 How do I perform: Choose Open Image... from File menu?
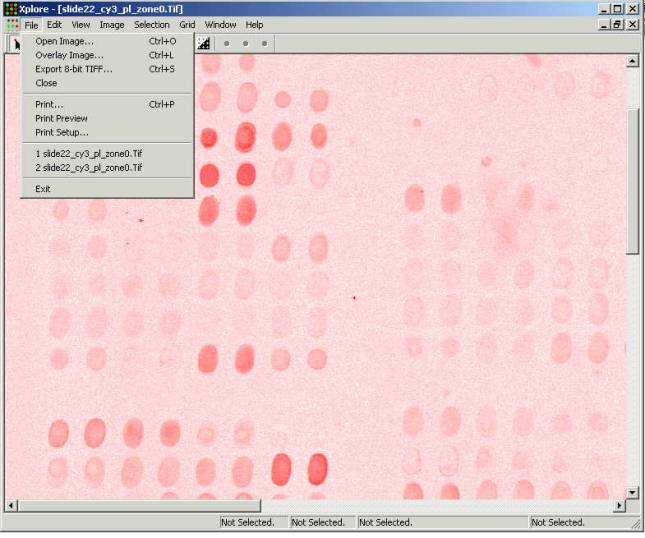[107, 41]
